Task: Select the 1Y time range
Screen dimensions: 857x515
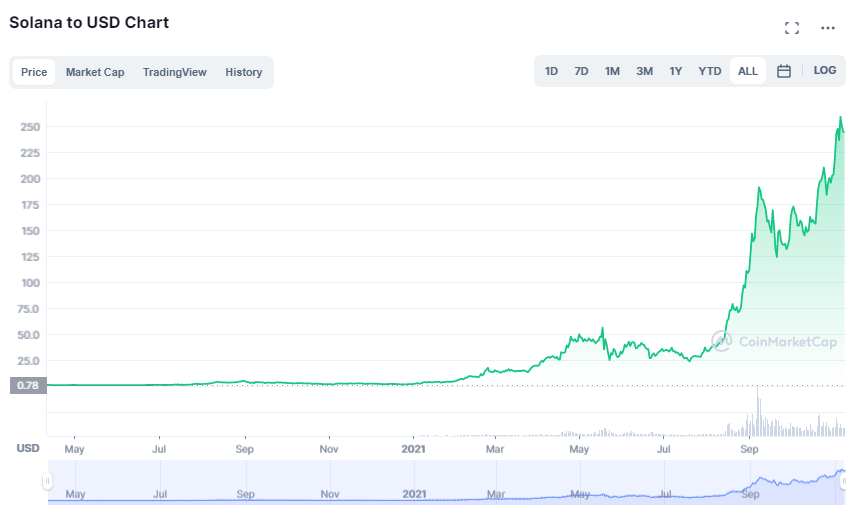Action: [676, 71]
